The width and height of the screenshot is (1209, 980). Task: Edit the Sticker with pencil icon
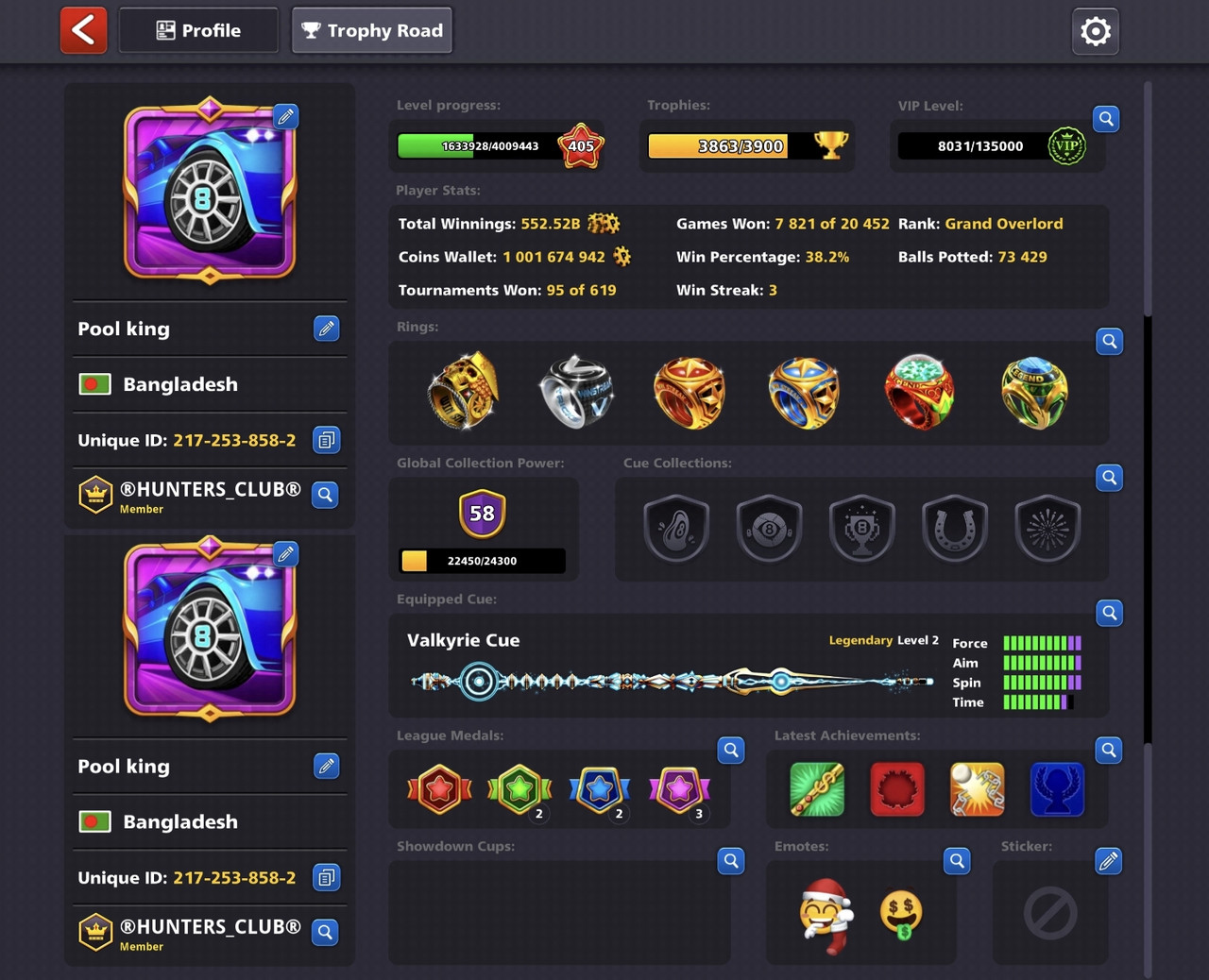pos(1109,860)
